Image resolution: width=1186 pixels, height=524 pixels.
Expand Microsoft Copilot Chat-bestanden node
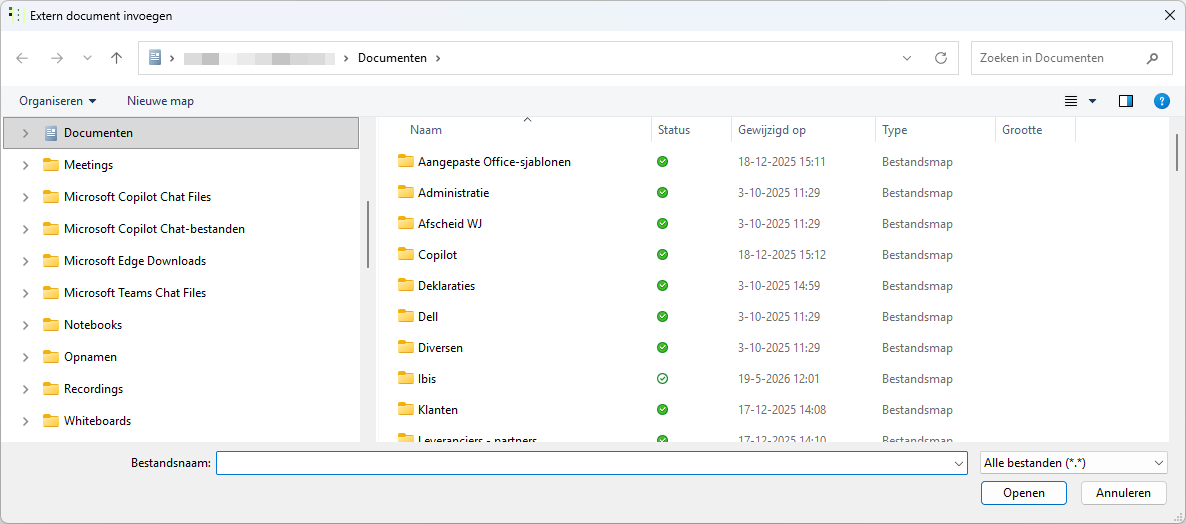coord(26,229)
